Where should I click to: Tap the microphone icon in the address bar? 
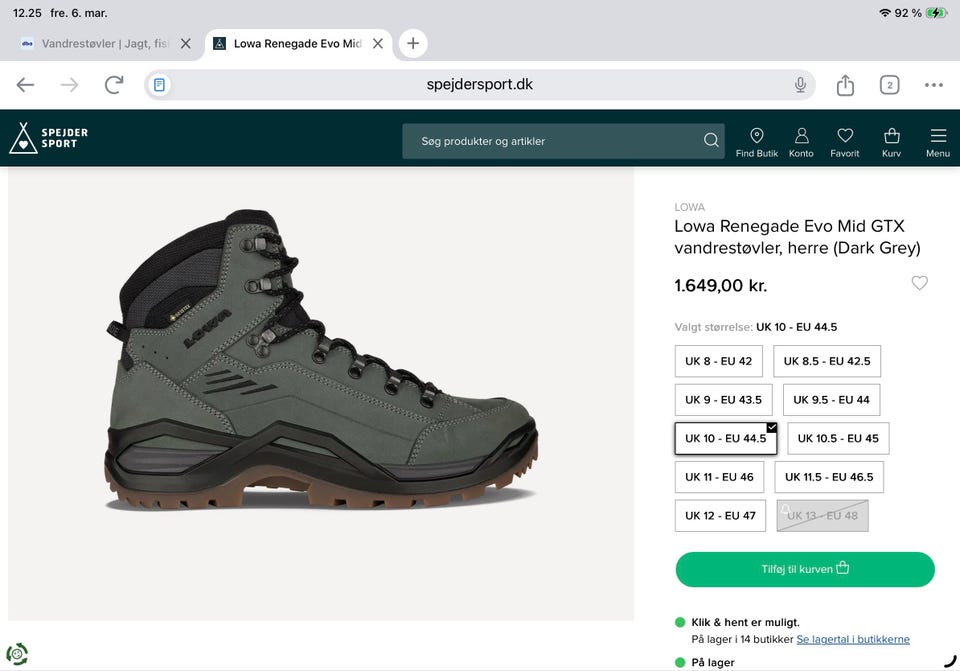(x=800, y=84)
